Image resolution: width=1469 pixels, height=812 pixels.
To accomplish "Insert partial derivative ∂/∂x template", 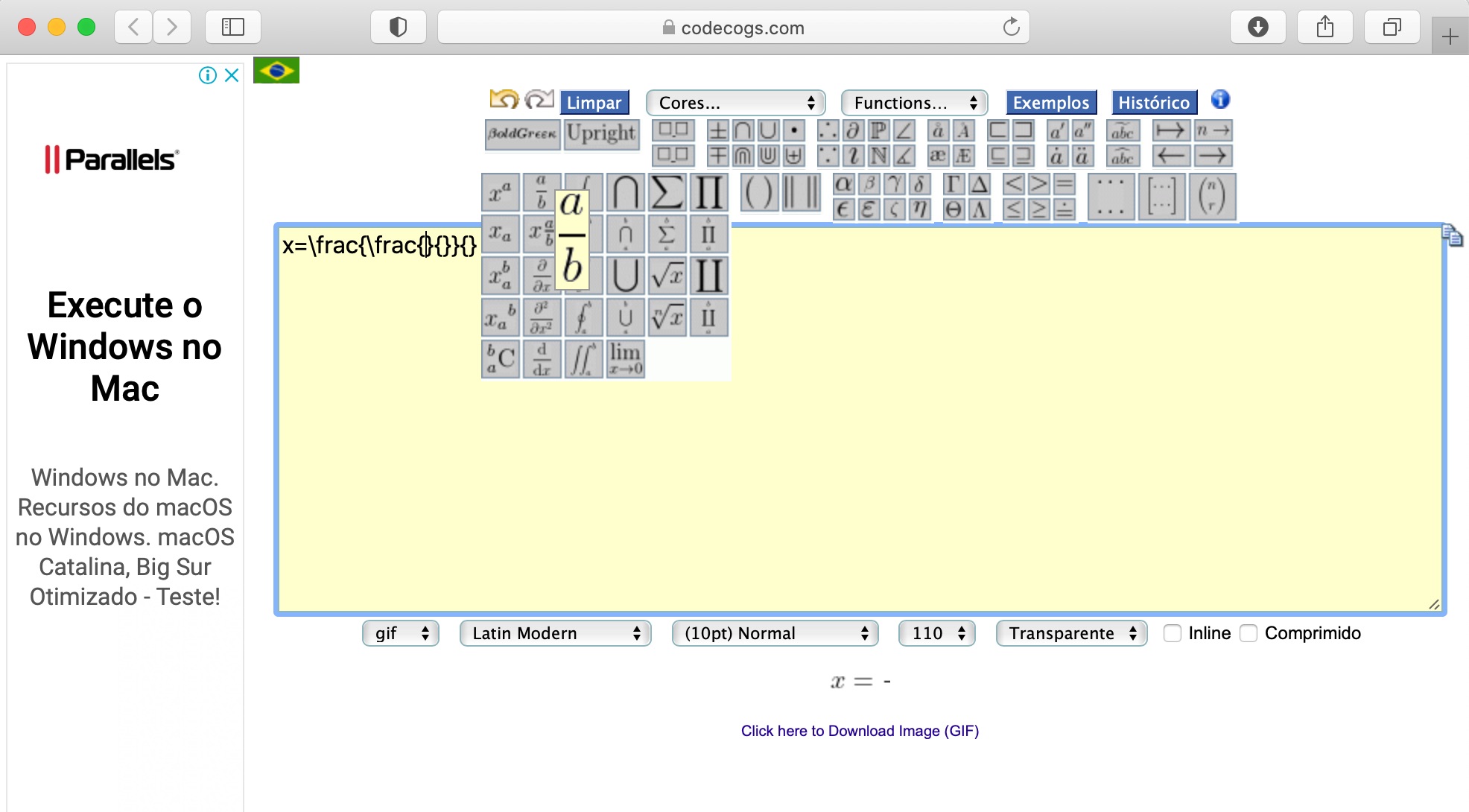I will pos(542,276).
